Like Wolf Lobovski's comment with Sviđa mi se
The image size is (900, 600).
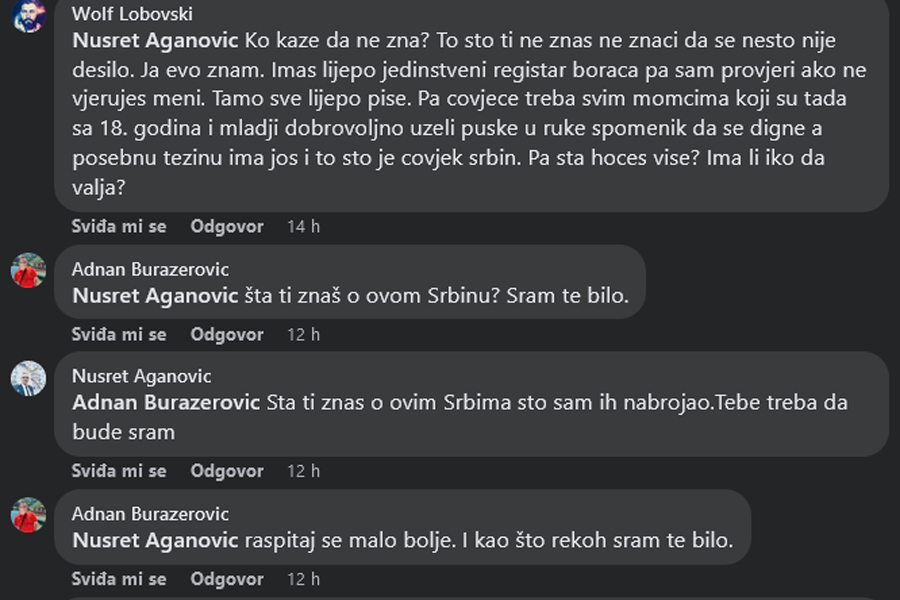click(119, 227)
